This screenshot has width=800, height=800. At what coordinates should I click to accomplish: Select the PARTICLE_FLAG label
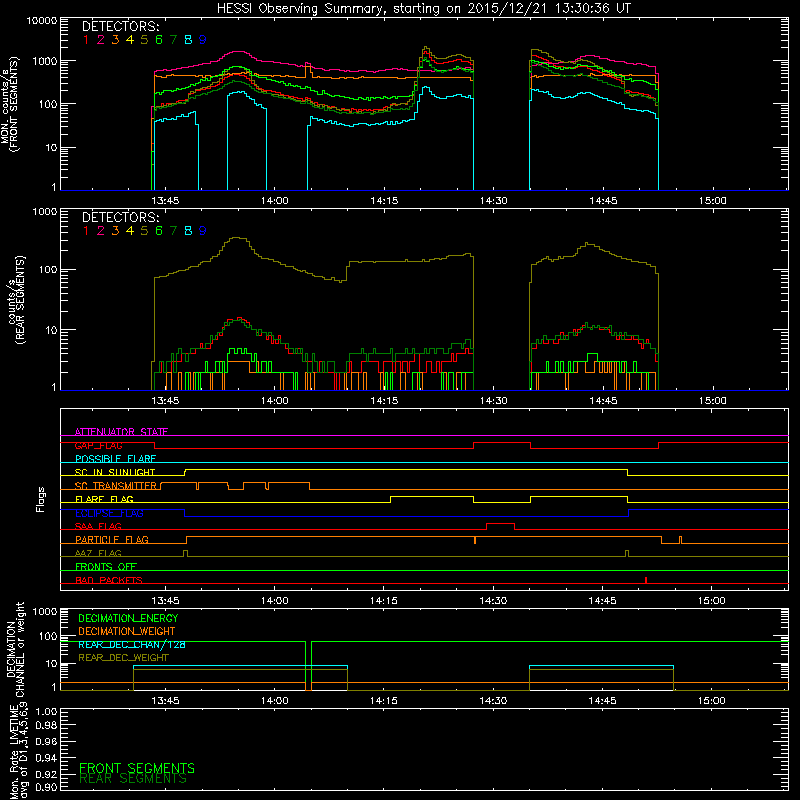112,540
